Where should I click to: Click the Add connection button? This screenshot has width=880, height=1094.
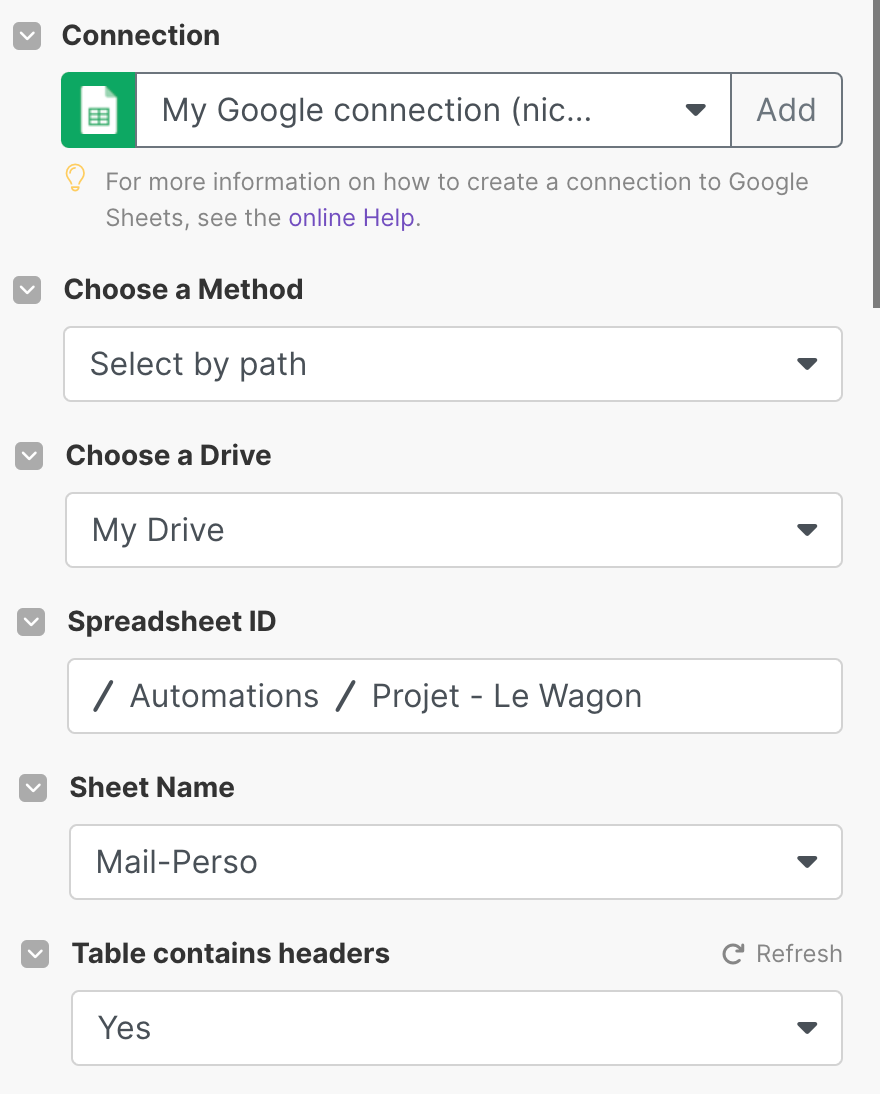(786, 110)
